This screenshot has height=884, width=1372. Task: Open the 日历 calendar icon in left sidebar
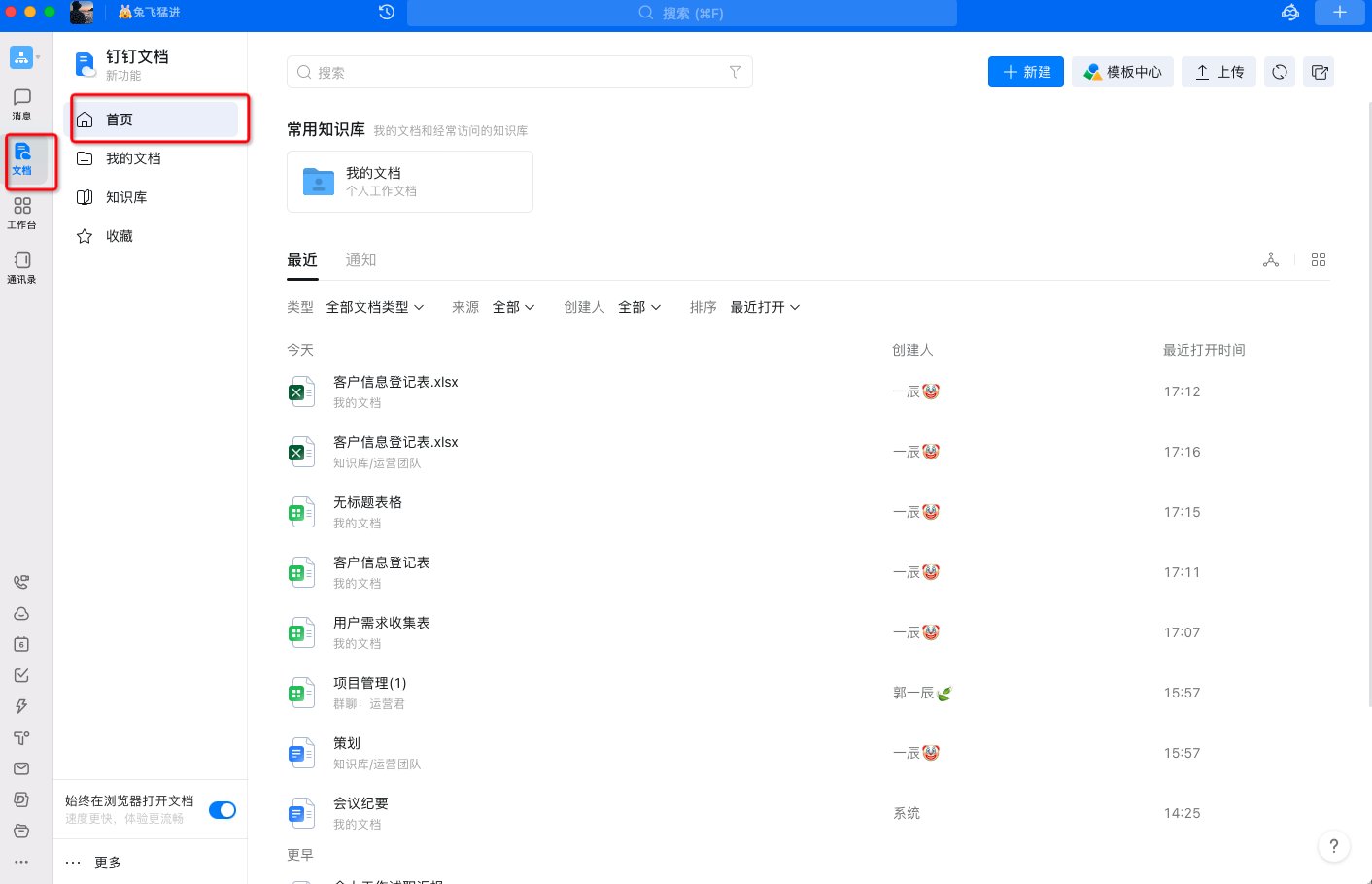(21, 644)
